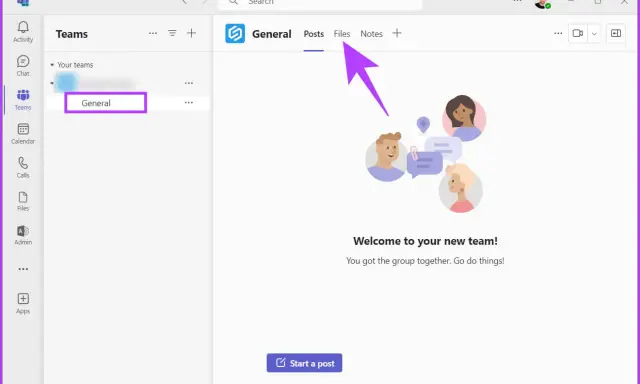Open Chat in sidebar

(x=23, y=66)
